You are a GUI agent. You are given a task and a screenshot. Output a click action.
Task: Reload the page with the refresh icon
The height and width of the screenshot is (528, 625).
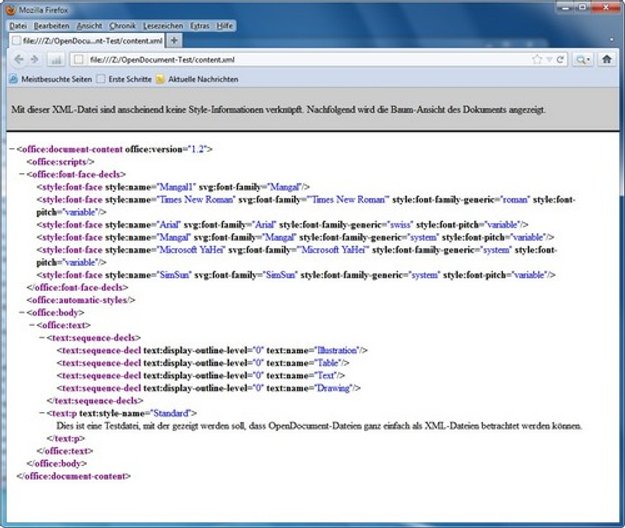560,60
